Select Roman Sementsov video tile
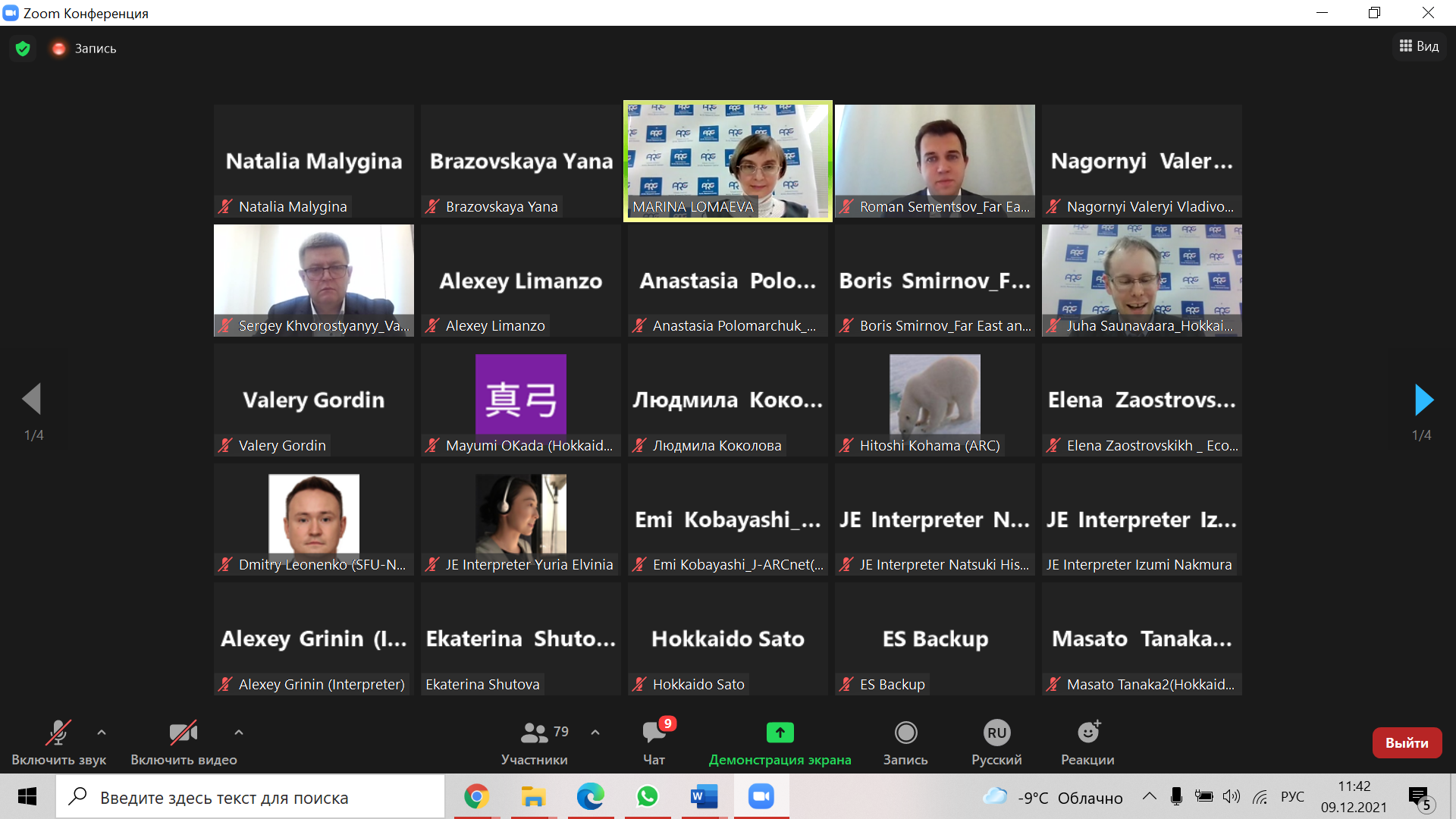Screen dimensions: 1456x819 935,162
